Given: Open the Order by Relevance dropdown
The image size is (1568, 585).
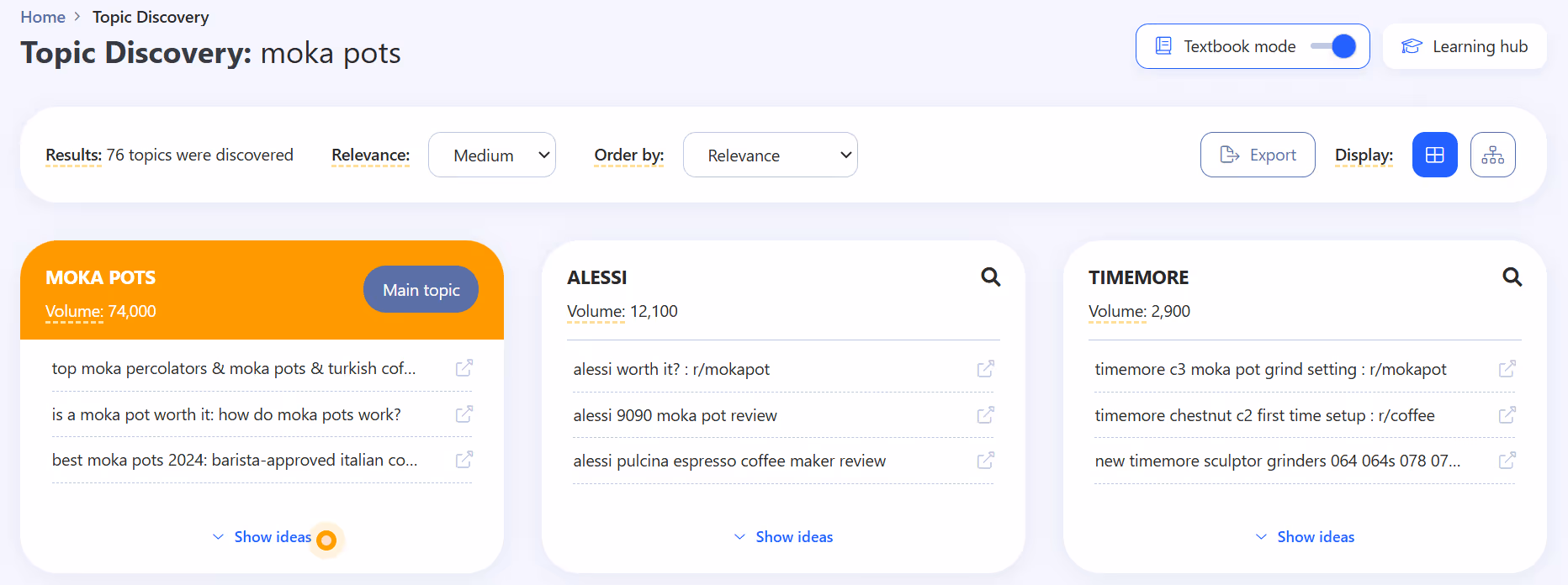Looking at the screenshot, I should pos(771,155).
